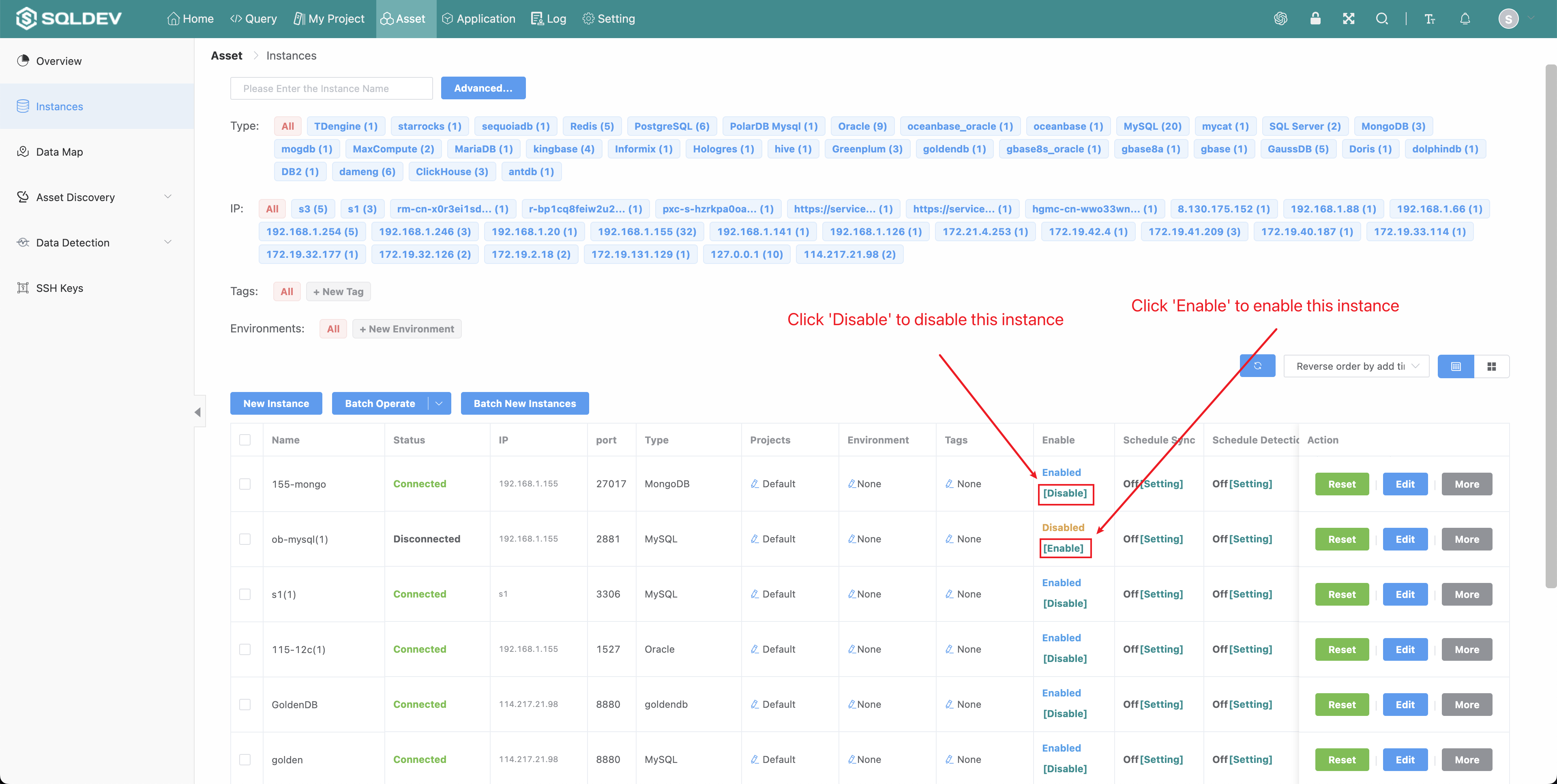
Task: Open notifications bell icon
Action: [x=1465, y=19]
